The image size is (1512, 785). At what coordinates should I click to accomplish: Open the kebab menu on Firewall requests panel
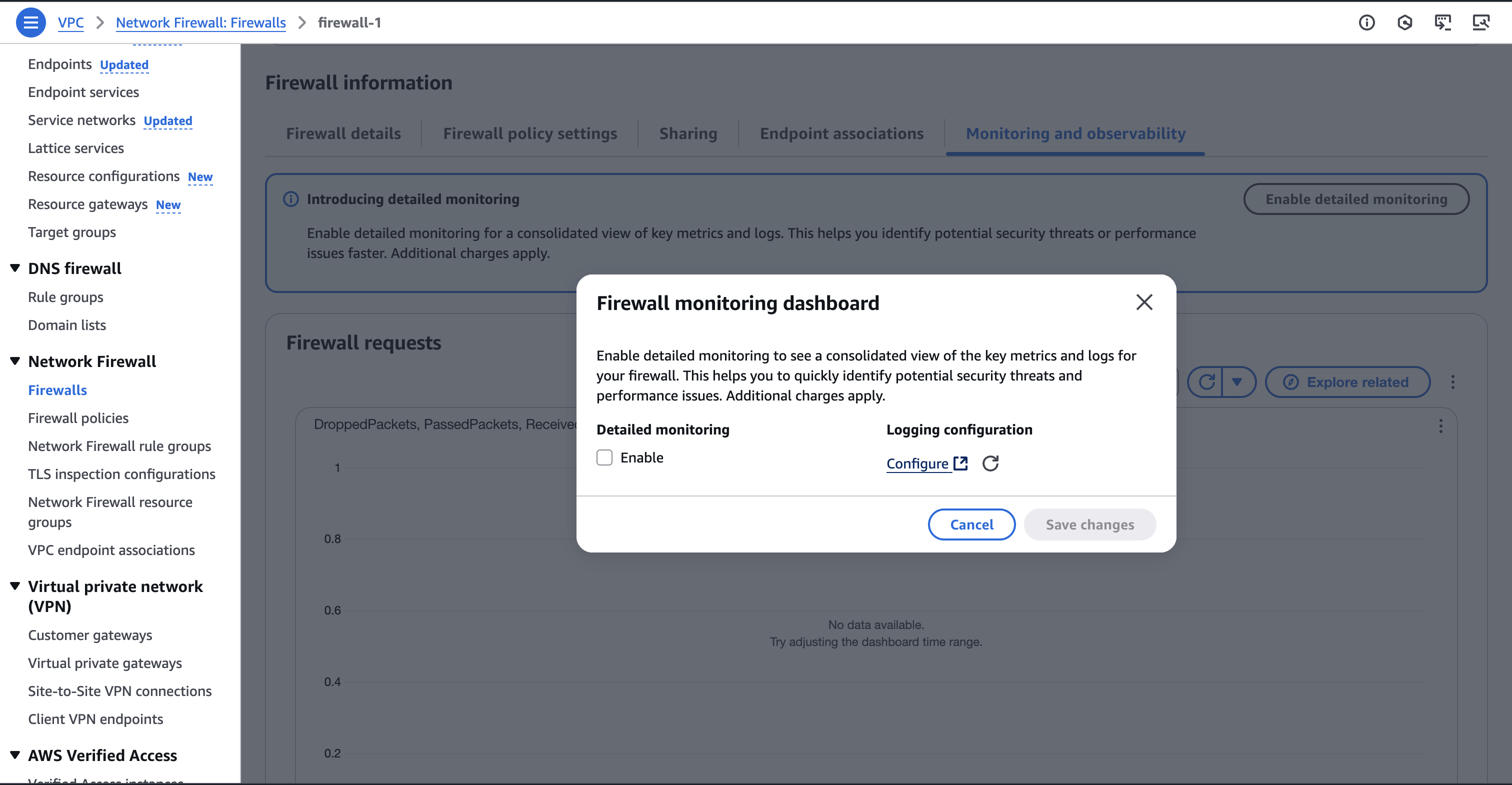pos(1453,382)
